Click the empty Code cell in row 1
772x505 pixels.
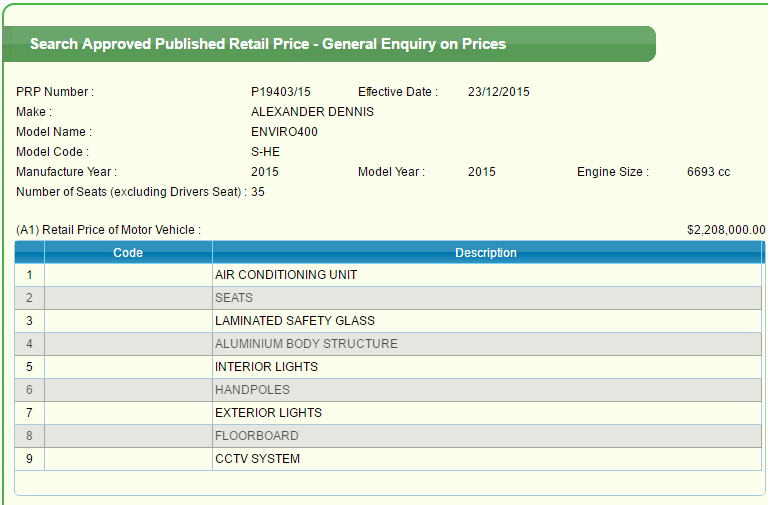[128, 275]
